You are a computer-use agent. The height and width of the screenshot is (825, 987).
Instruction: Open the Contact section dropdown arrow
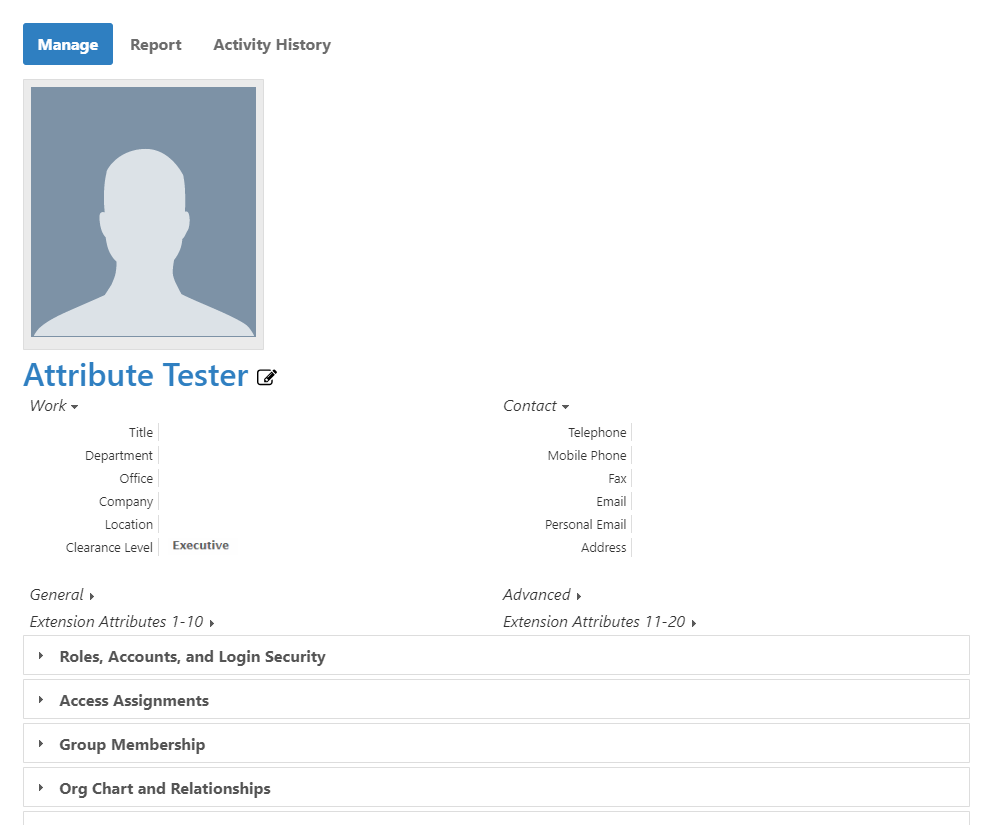coord(565,406)
